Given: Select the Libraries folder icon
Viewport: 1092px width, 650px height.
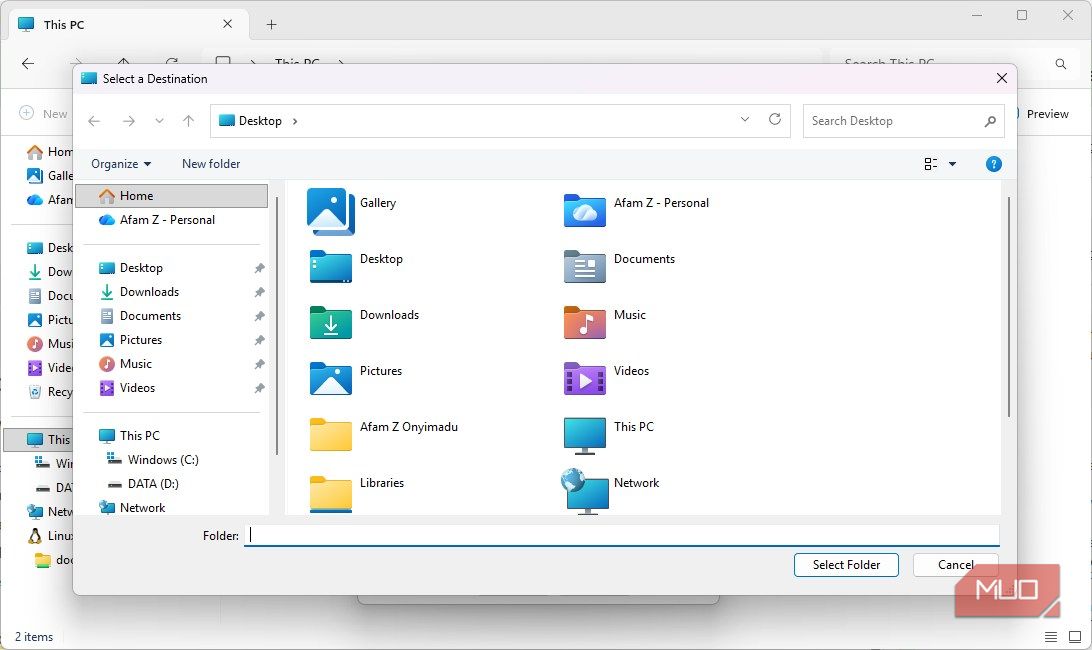Looking at the screenshot, I should tap(331, 494).
